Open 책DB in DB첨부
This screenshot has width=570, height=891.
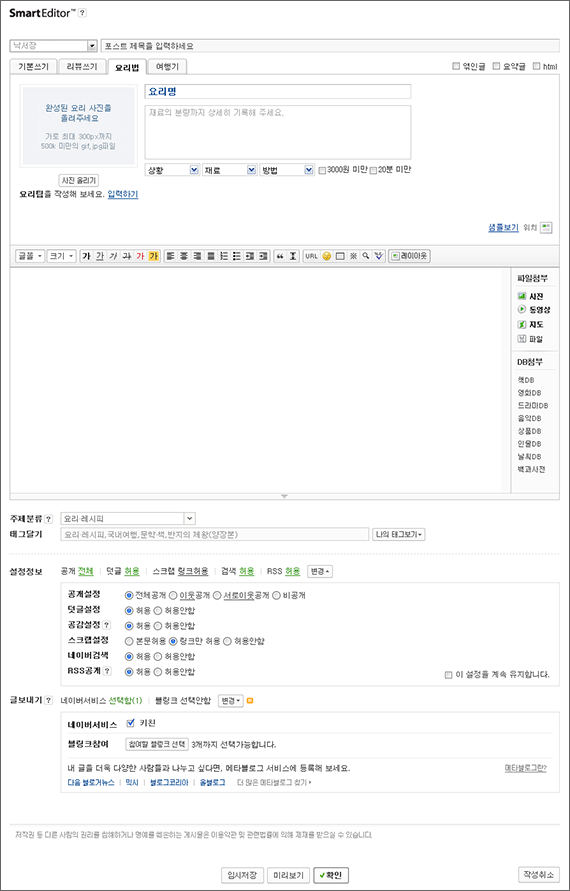pyautogui.click(x=525, y=380)
